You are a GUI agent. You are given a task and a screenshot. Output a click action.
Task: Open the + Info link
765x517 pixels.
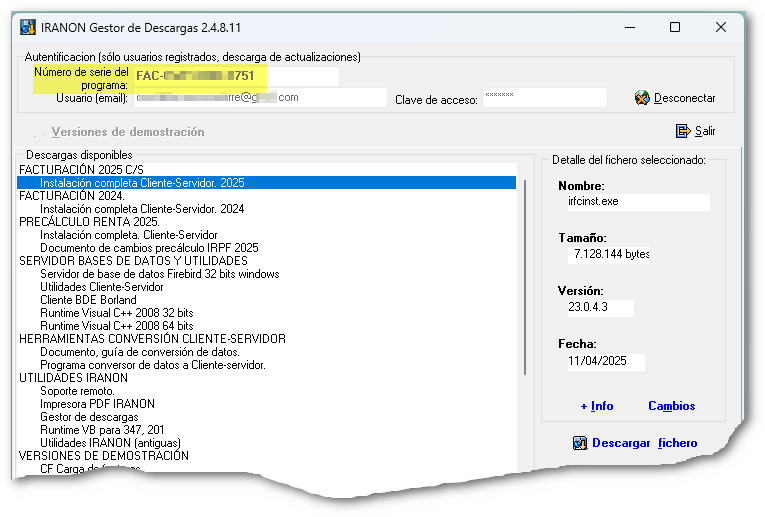(x=597, y=406)
